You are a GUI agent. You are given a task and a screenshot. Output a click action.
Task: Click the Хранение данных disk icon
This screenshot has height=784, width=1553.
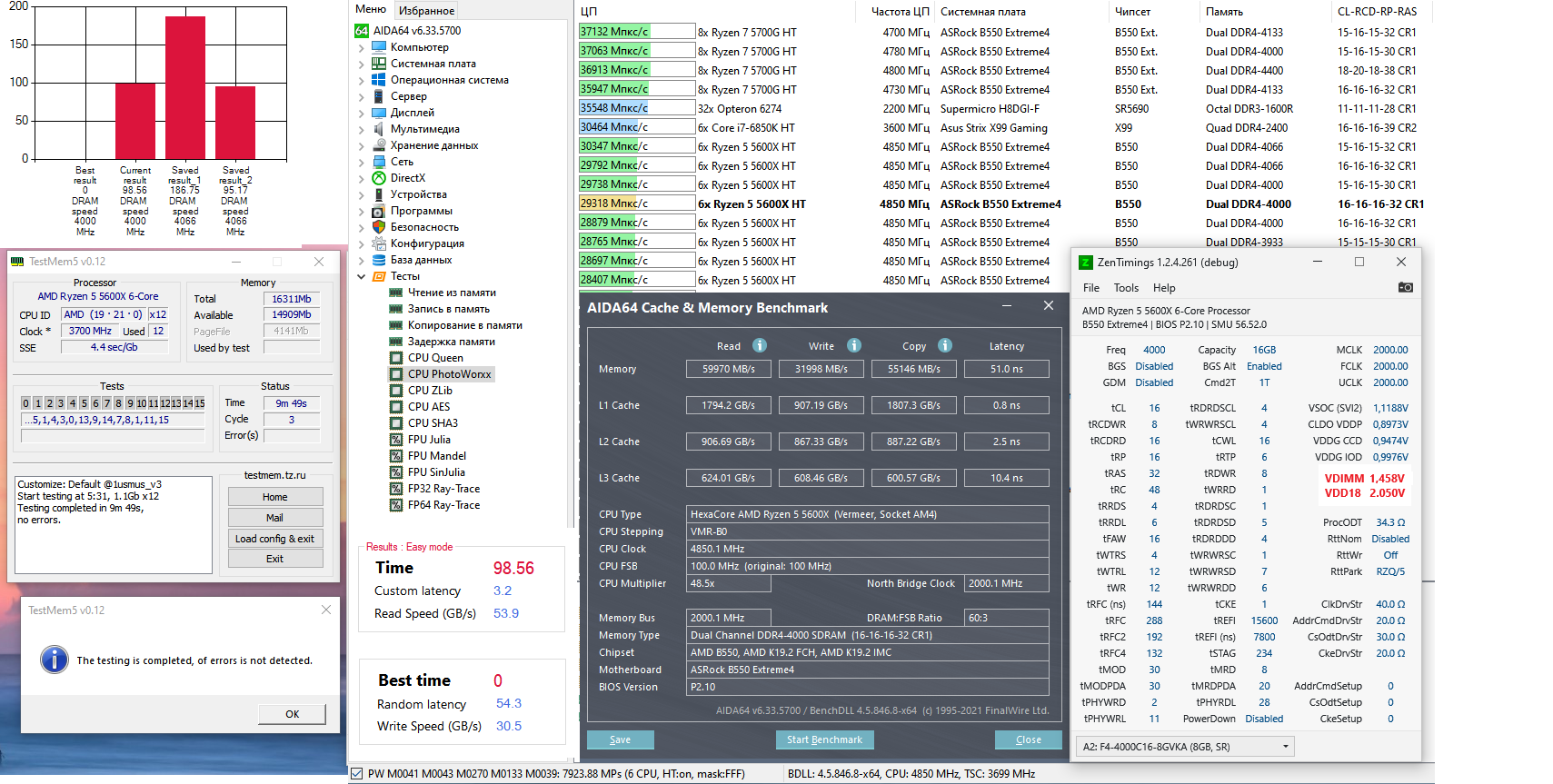379,145
